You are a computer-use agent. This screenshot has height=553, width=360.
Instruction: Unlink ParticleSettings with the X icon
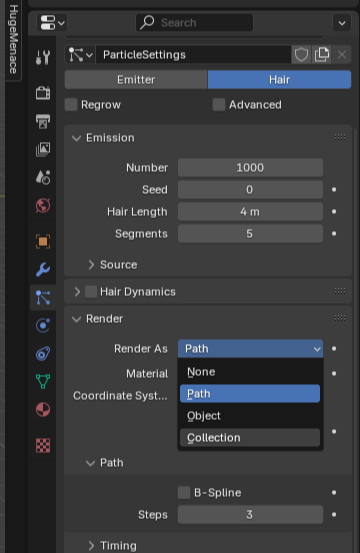pos(342,55)
